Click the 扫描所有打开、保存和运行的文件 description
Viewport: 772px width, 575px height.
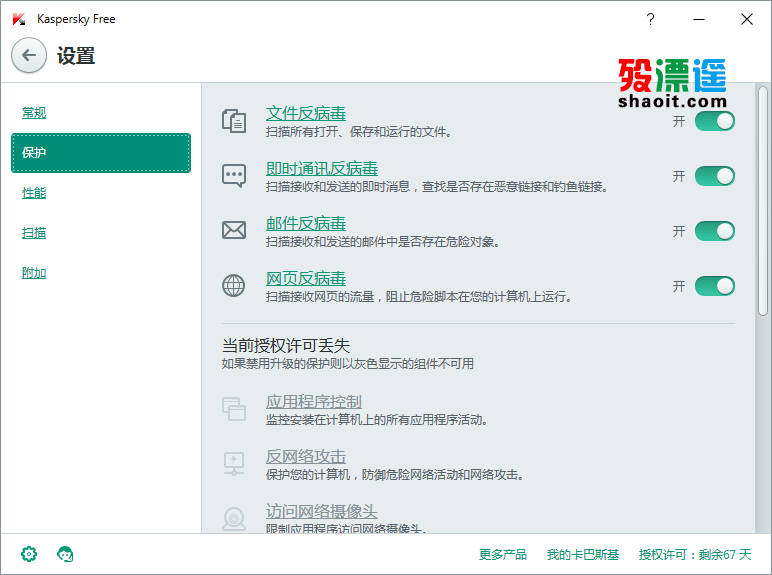359,132
